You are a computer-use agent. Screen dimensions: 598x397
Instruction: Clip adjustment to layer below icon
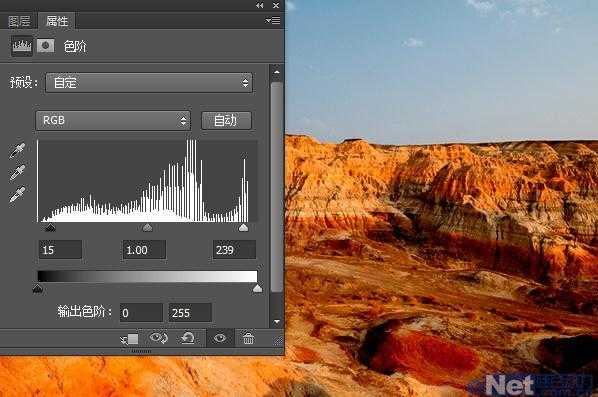[x=130, y=339]
